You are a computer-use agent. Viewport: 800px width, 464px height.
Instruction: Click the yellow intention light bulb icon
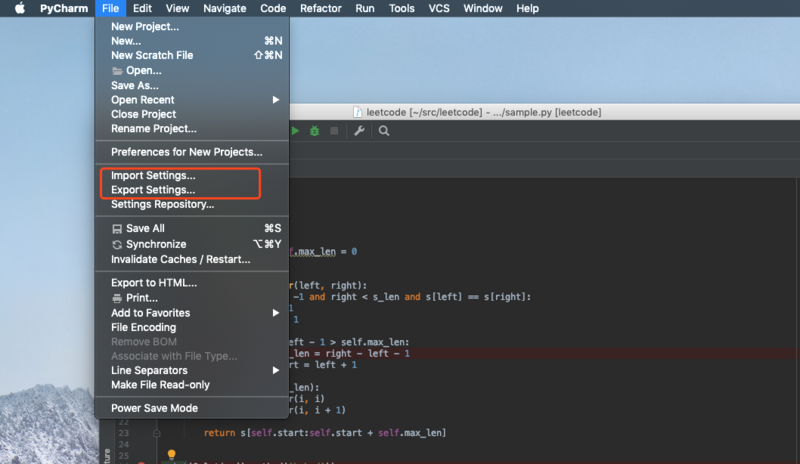171,454
